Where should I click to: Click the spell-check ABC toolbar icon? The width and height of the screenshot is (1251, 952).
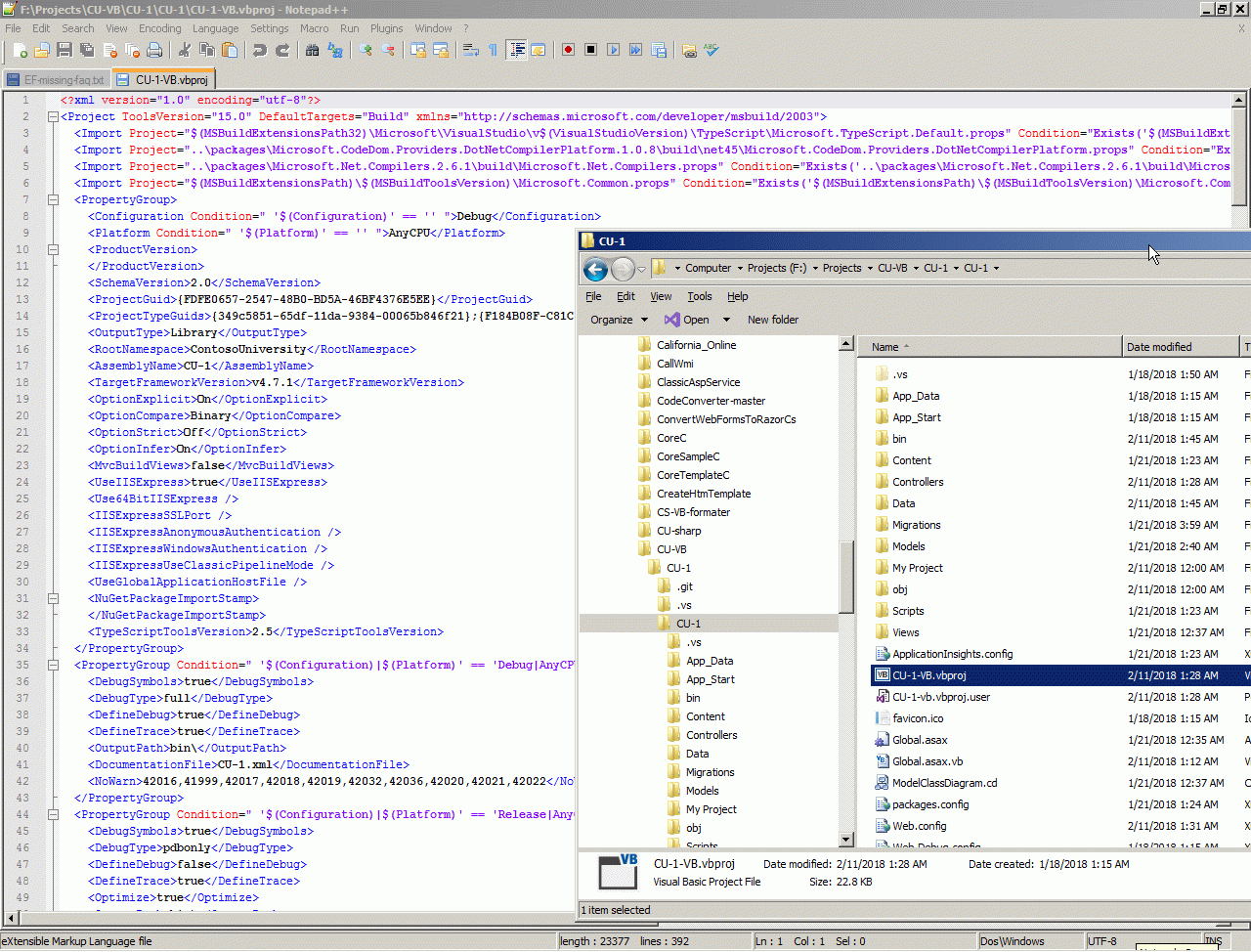coord(712,50)
